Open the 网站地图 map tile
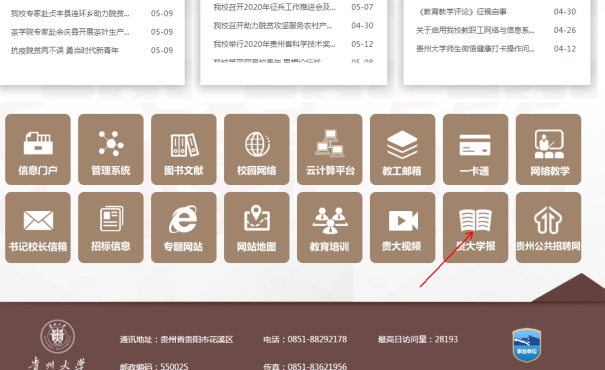Screen dimensions: 605x370 [x=257, y=228]
